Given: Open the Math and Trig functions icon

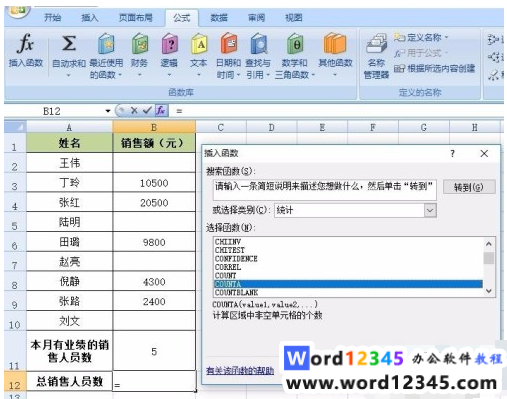Looking at the screenshot, I should pyautogui.click(x=295, y=44).
